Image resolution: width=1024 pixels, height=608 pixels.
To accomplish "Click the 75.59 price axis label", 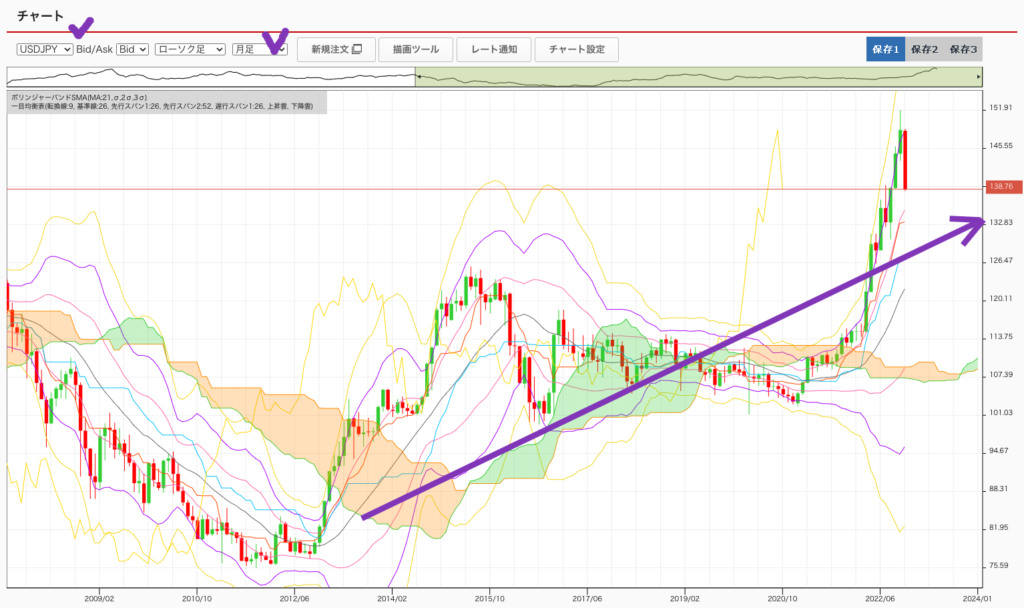I will (1000, 565).
